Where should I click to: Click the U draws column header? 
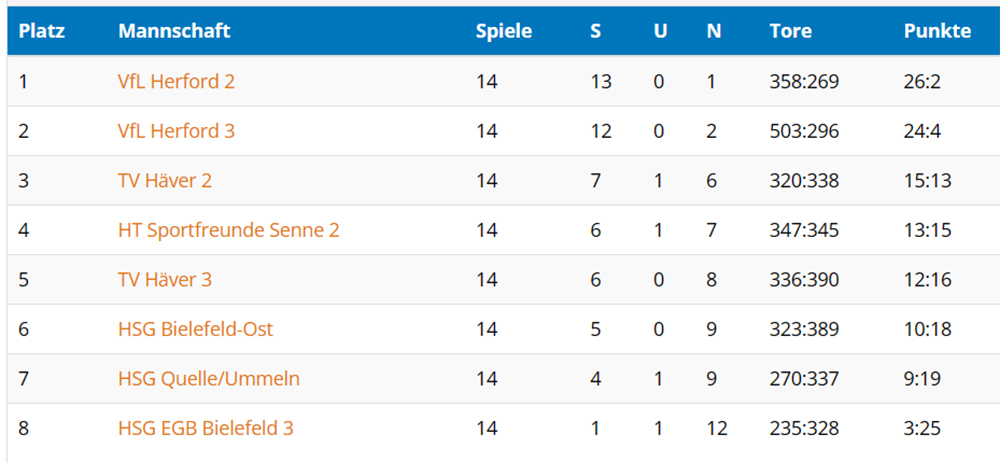tap(661, 31)
